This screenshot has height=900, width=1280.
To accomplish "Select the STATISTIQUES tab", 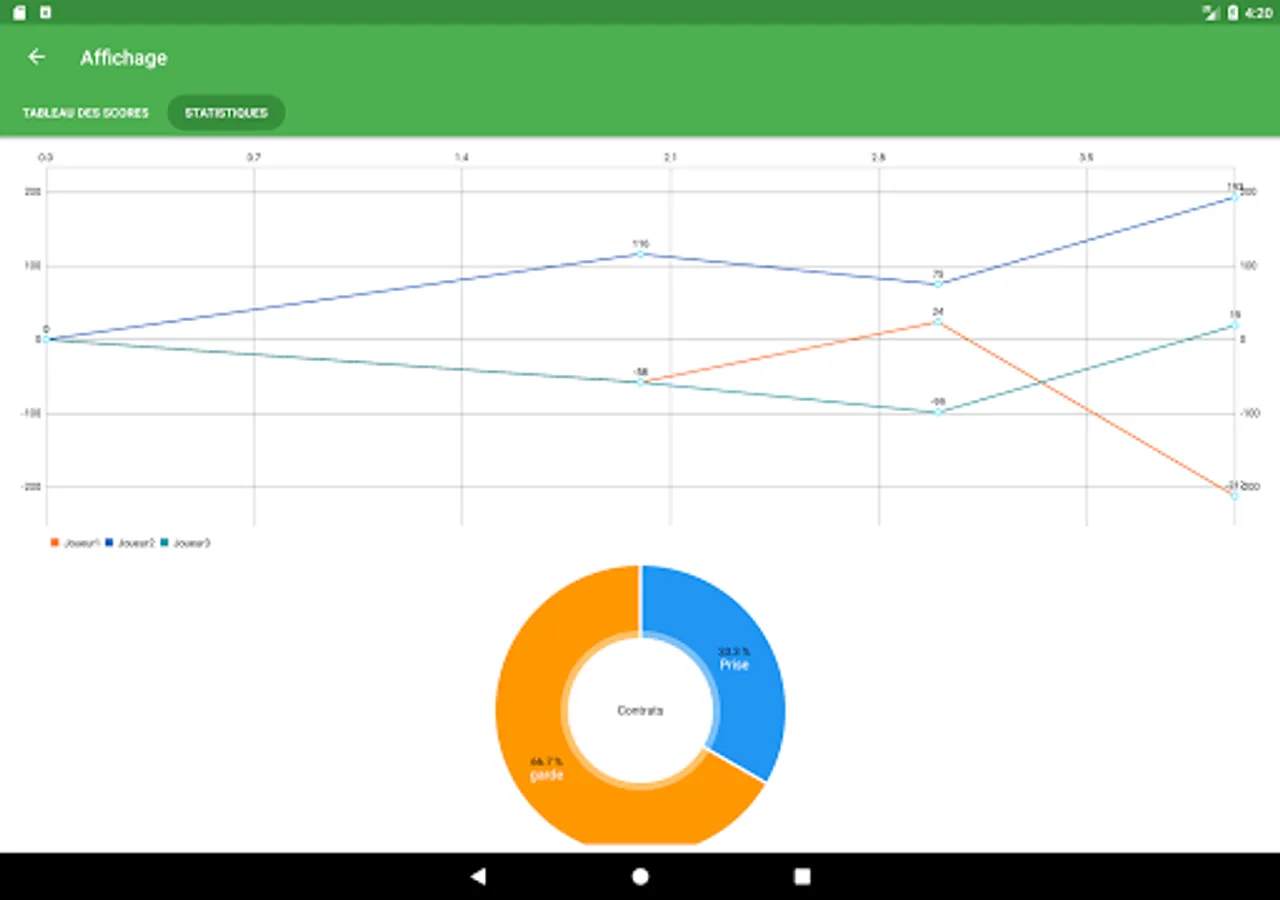I will pyautogui.click(x=226, y=113).
